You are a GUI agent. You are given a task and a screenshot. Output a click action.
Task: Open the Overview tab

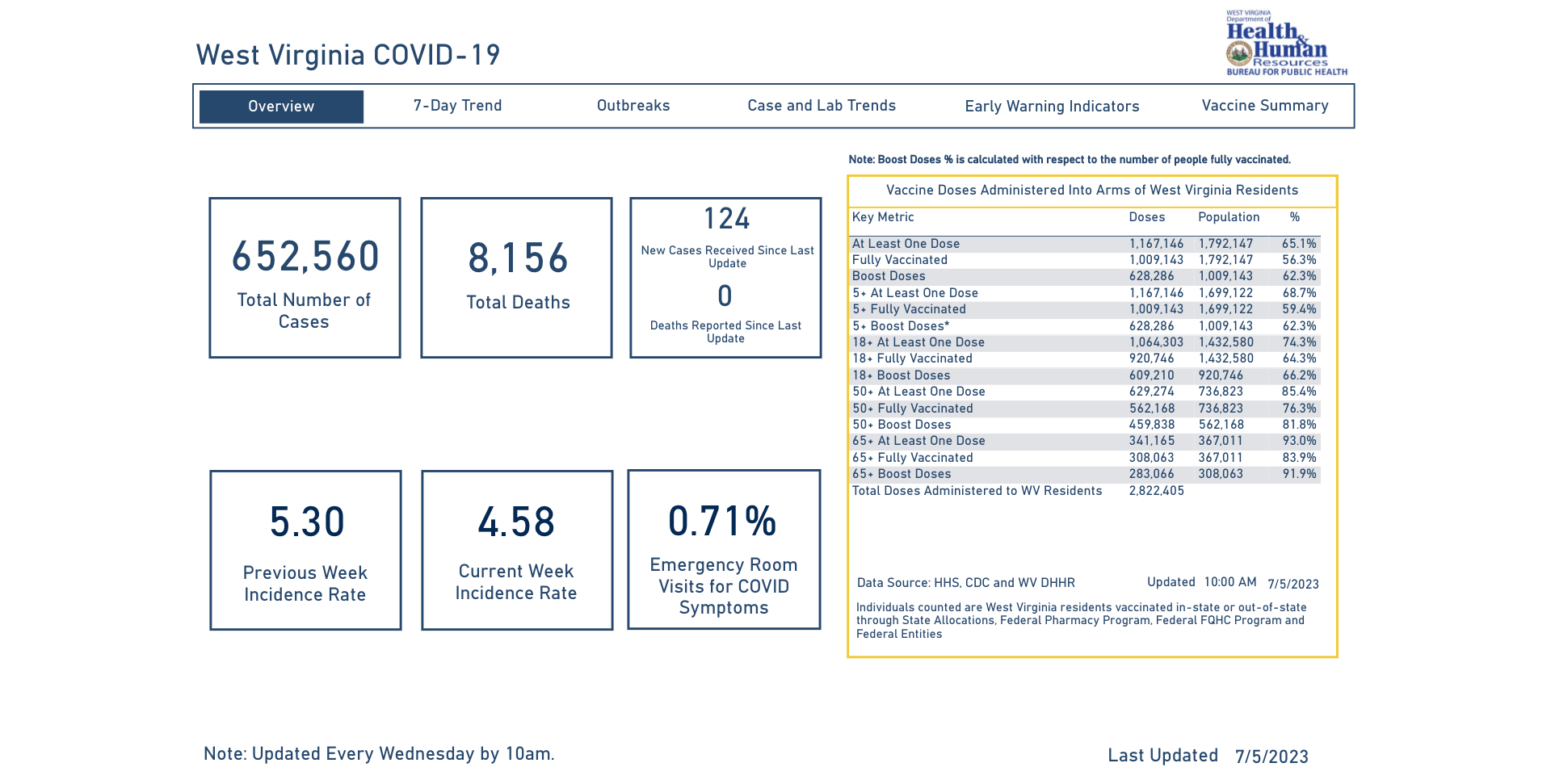tap(281, 107)
